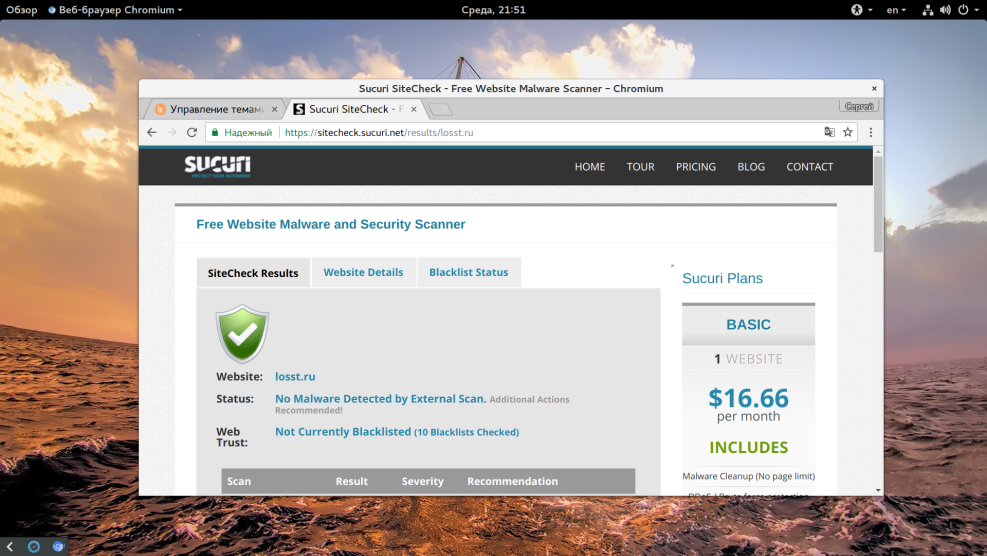Viewport: 987px width, 556px height.
Task: Open the SiteCheck Results tab
Action: 253,273
